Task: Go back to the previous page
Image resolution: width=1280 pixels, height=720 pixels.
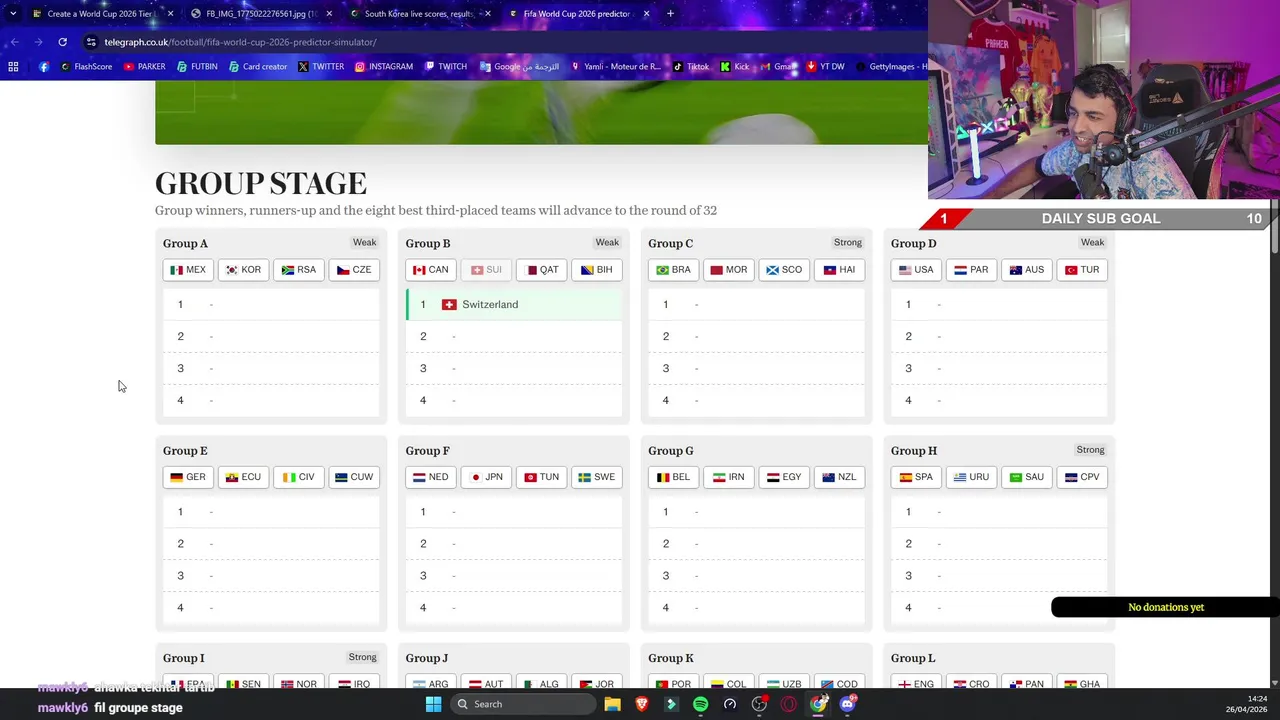Action: pos(14,42)
